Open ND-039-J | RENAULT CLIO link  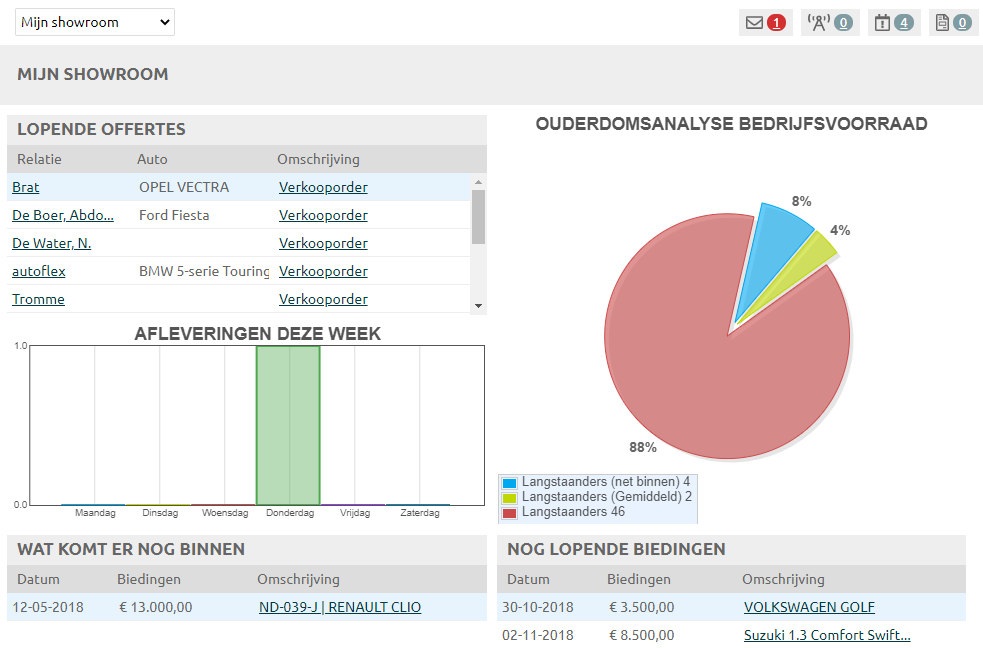point(340,607)
